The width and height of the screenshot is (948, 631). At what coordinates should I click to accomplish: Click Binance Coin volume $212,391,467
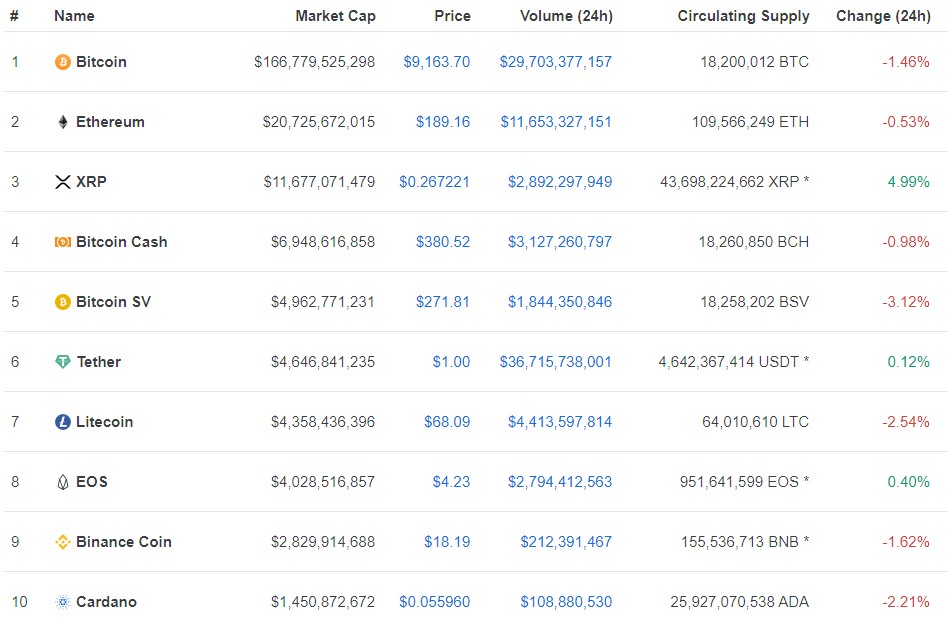click(566, 542)
